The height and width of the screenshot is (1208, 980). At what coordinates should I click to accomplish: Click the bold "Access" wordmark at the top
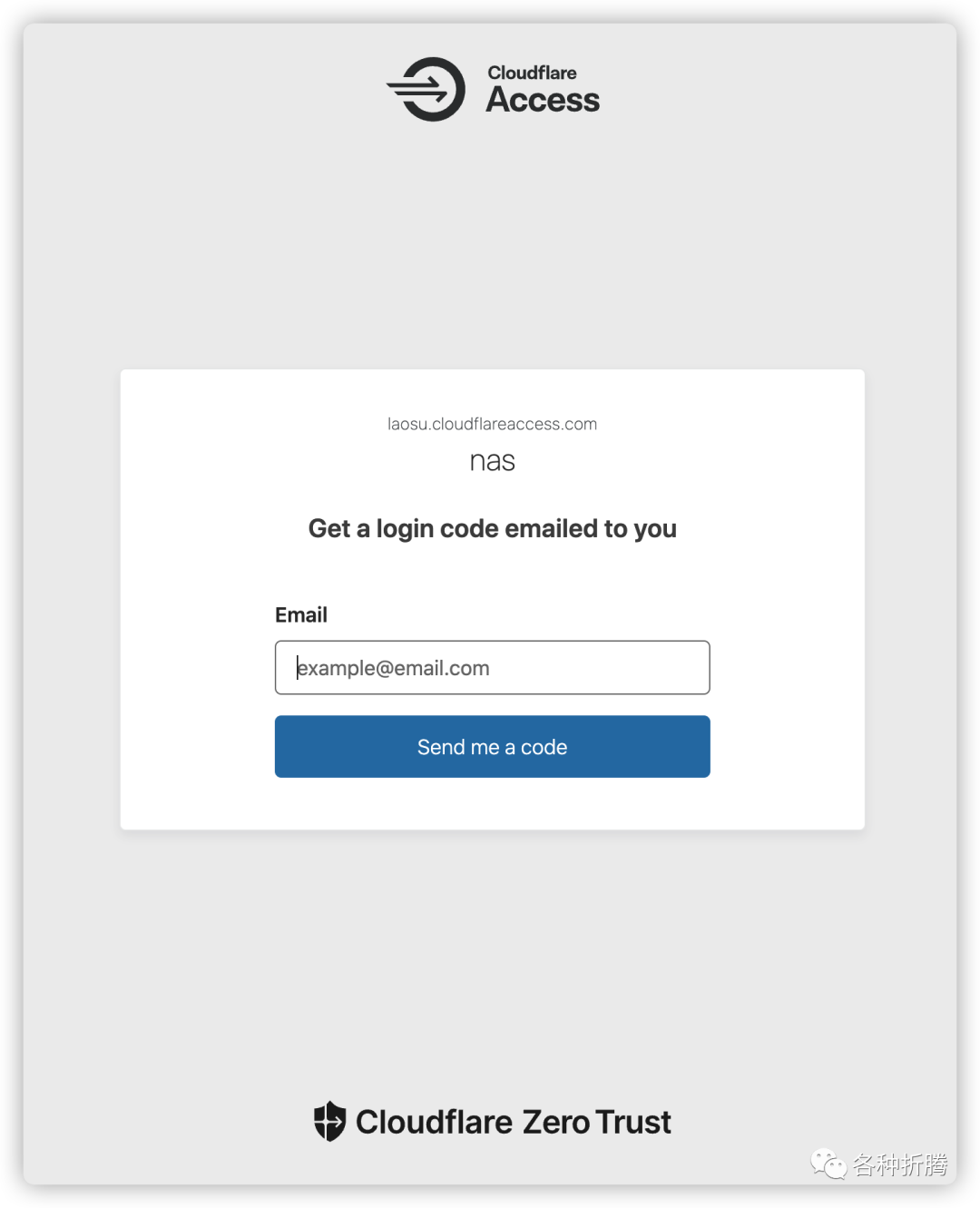(543, 100)
